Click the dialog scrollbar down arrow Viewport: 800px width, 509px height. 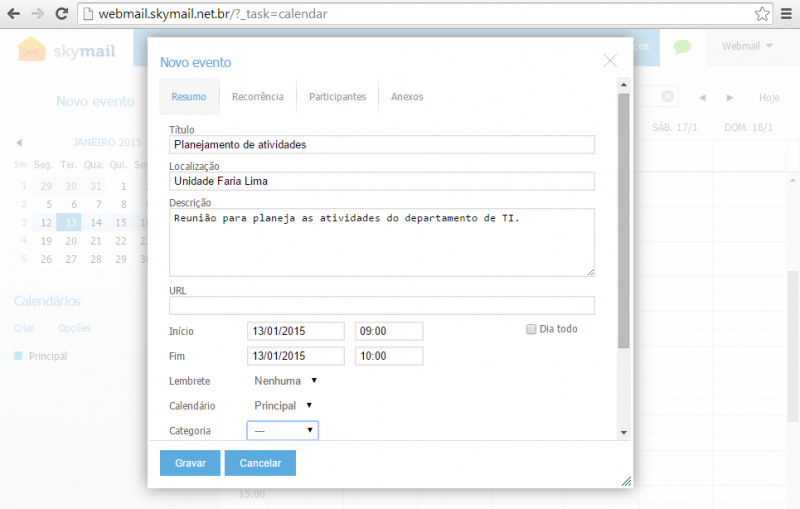(623, 432)
